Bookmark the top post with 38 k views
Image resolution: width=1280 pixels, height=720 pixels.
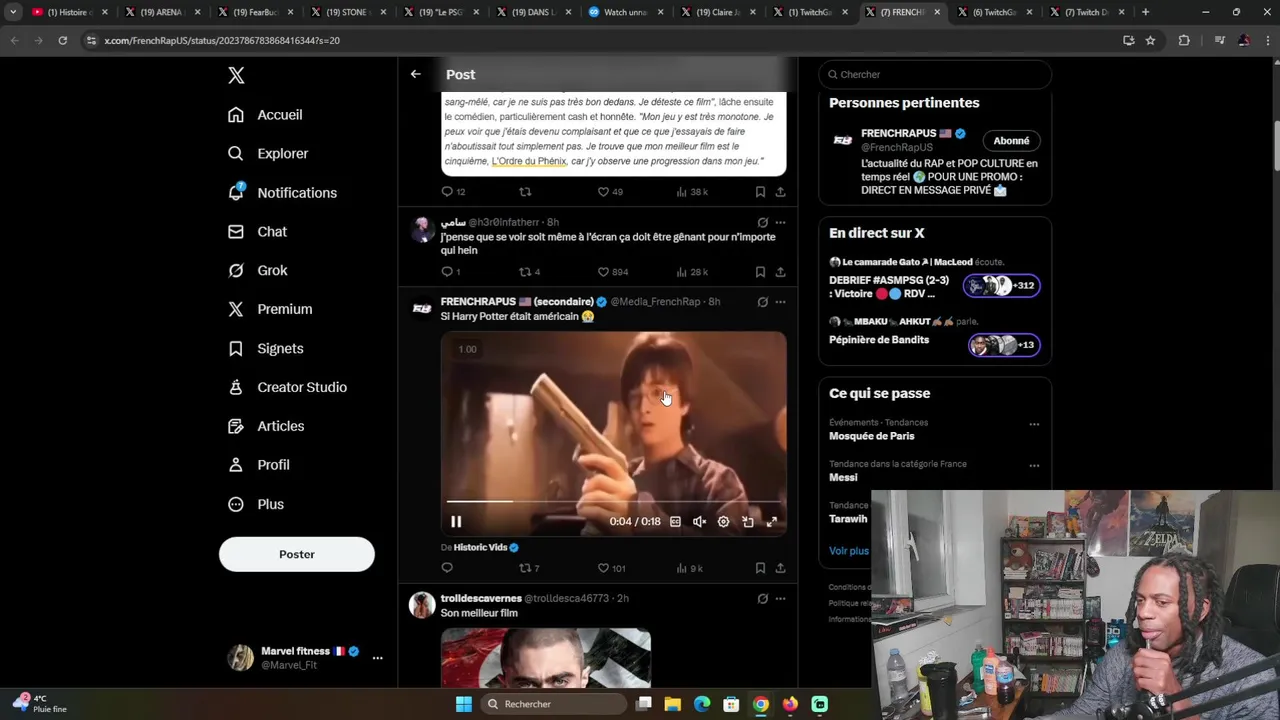pyautogui.click(x=760, y=192)
